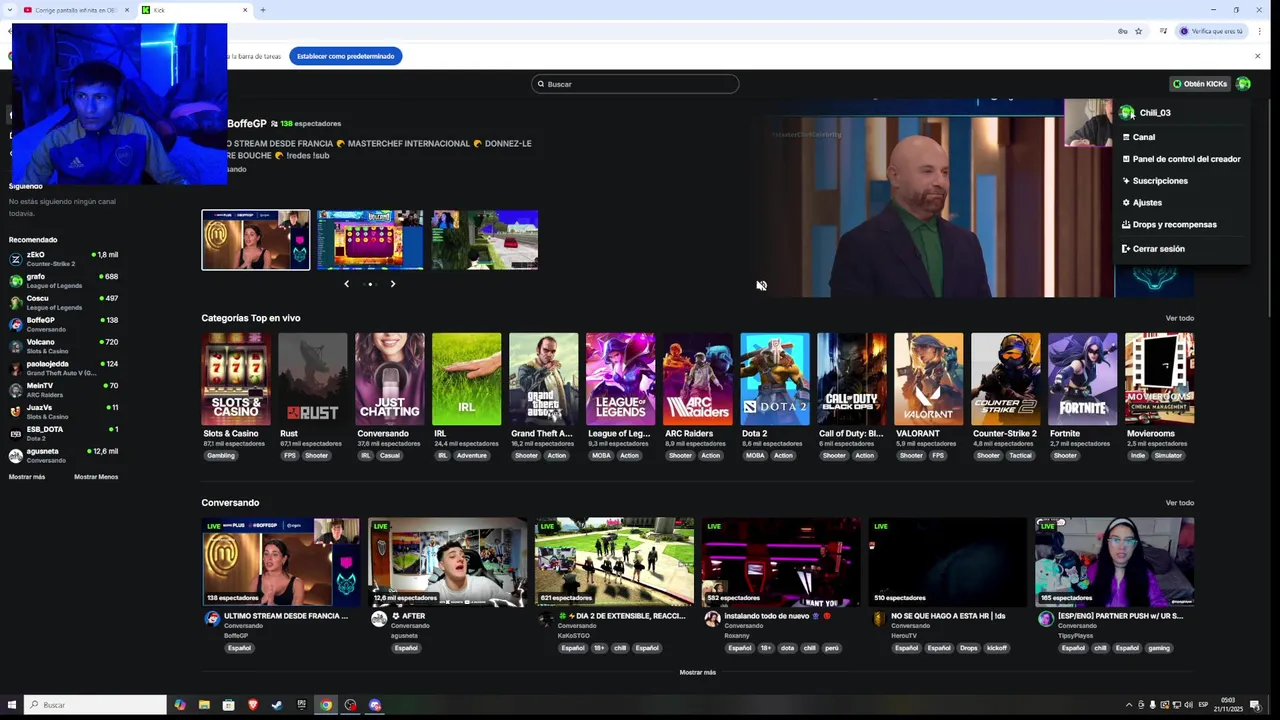The width and height of the screenshot is (1280, 720).
Task: Click Ver todo next to Categorías Top en vivo
Action: pyautogui.click(x=1180, y=318)
